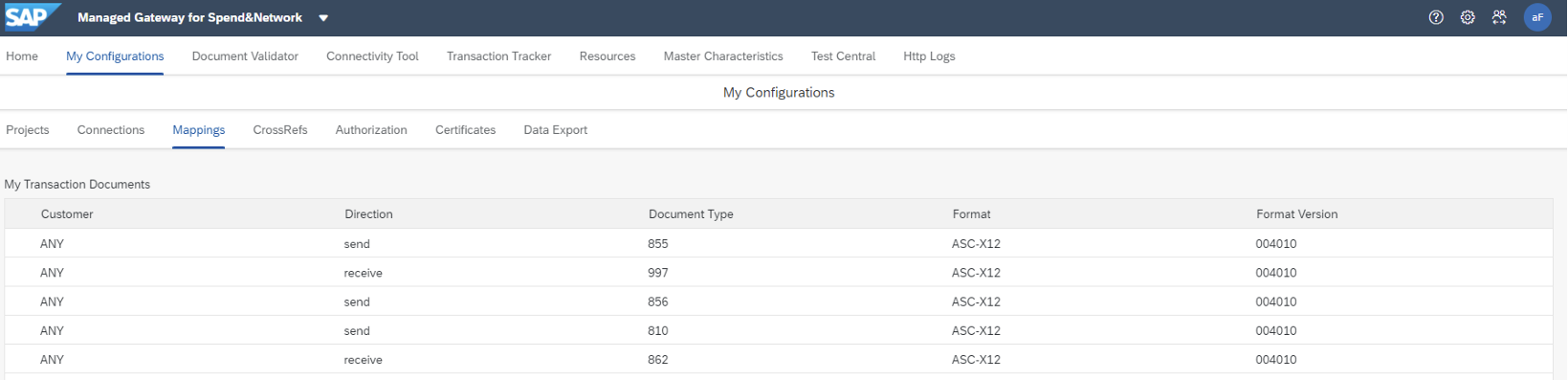Click 'send' direction in the 856 row
The height and width of the screenshot is (380, 1568).
coord(357,302)
